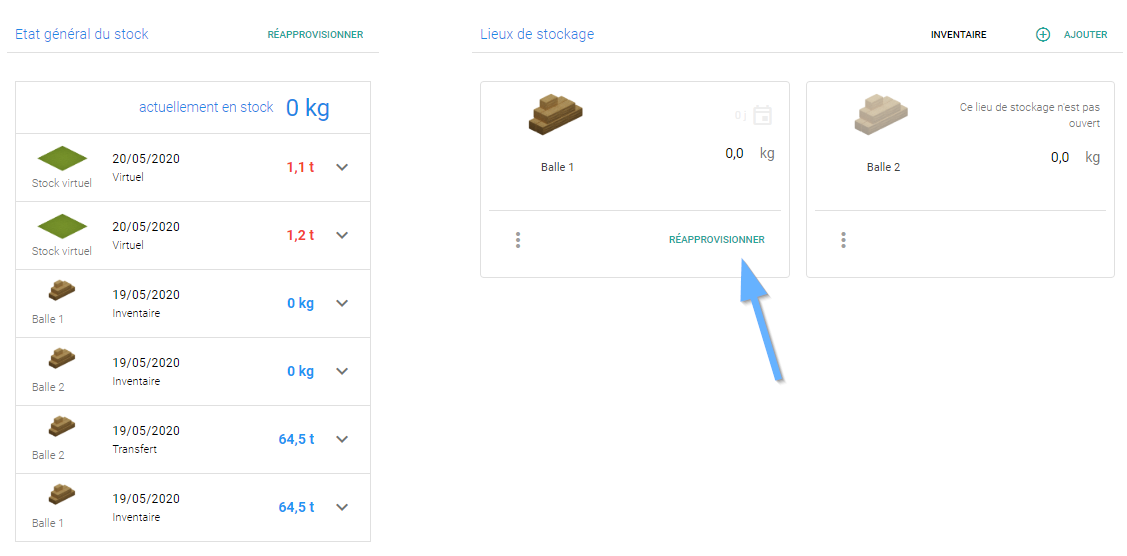Click the red 1,1 t value
Viewport: 1127px width, 556px height.
pyautogui.click(x=300, y=167)
